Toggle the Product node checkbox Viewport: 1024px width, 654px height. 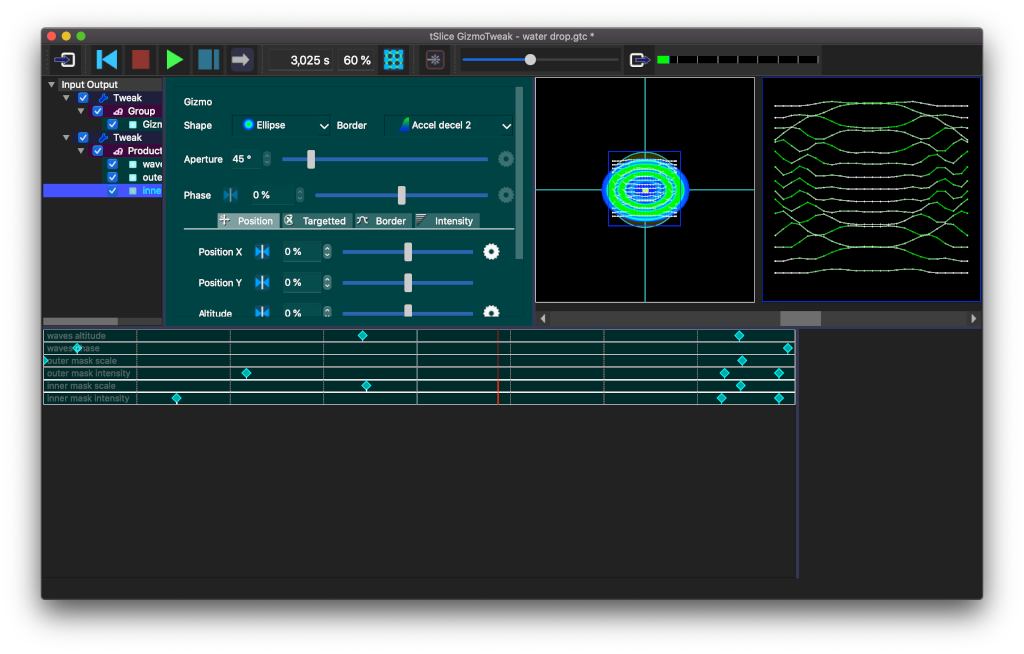pos(98,151)
